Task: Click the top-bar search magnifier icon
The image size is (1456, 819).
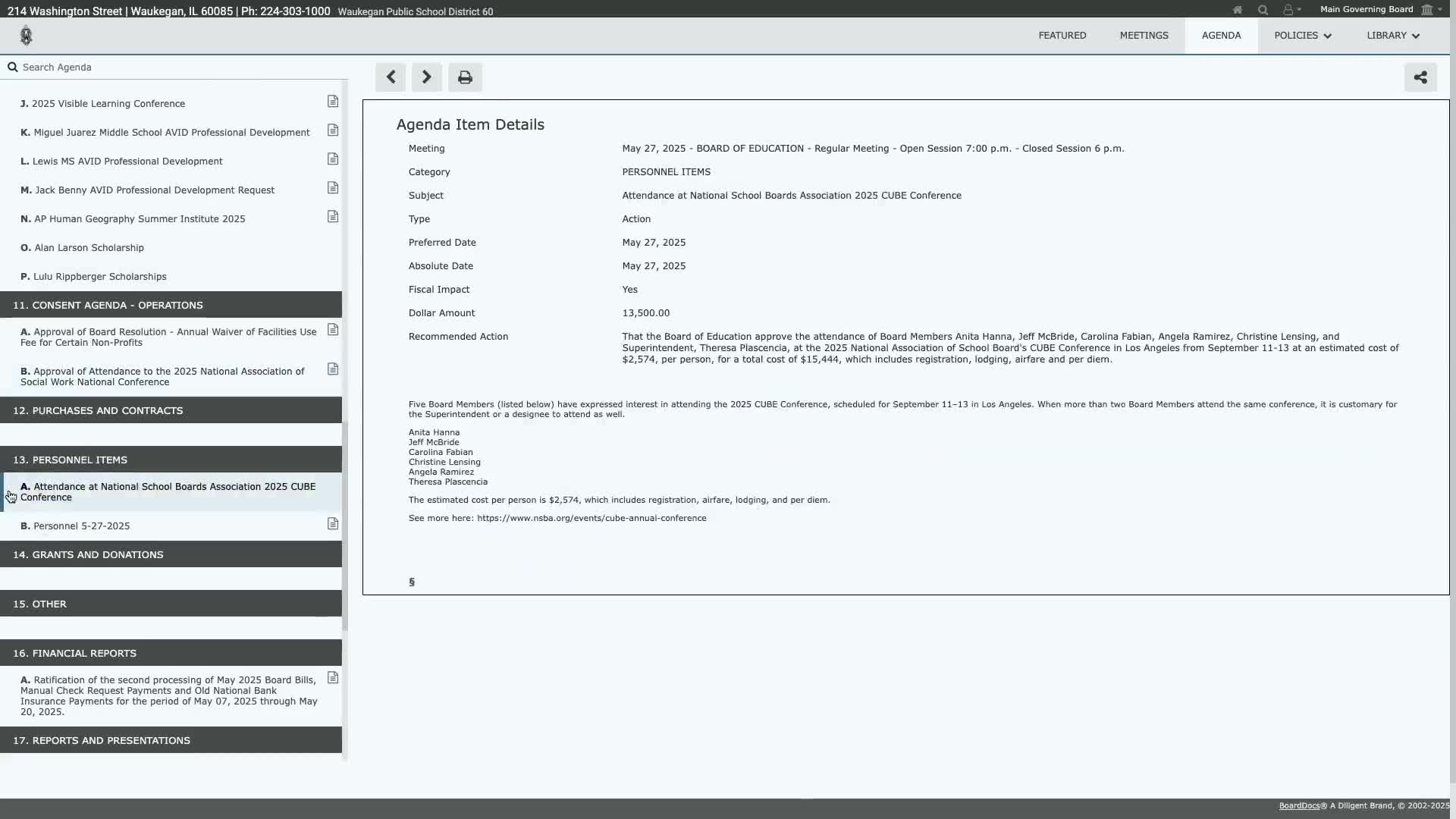Action: [1263, 10]
